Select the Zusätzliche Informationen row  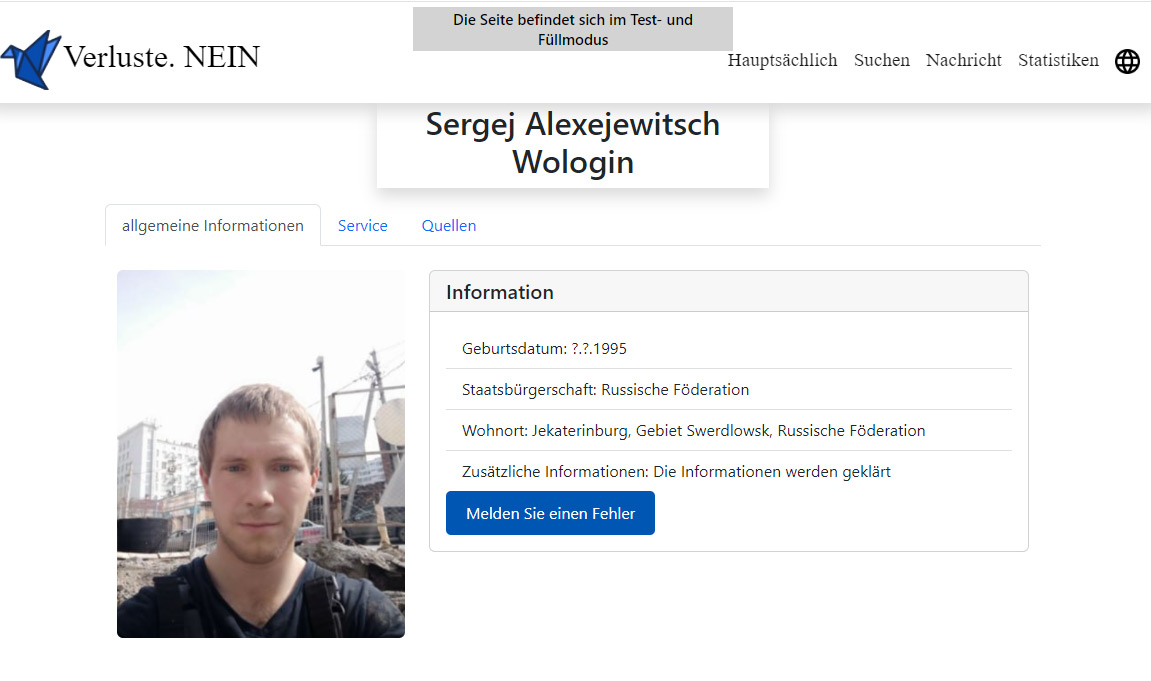729,472
